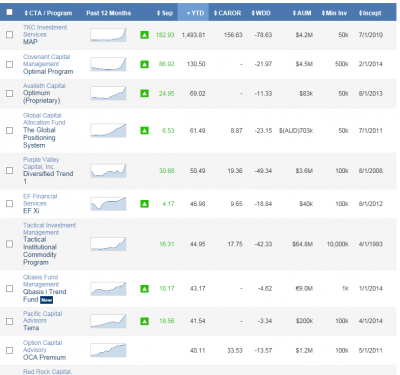Click green arrow icon in Optimum (Proprietary) row
Viewport: 400px width, 375px height.
click(144, 93)
